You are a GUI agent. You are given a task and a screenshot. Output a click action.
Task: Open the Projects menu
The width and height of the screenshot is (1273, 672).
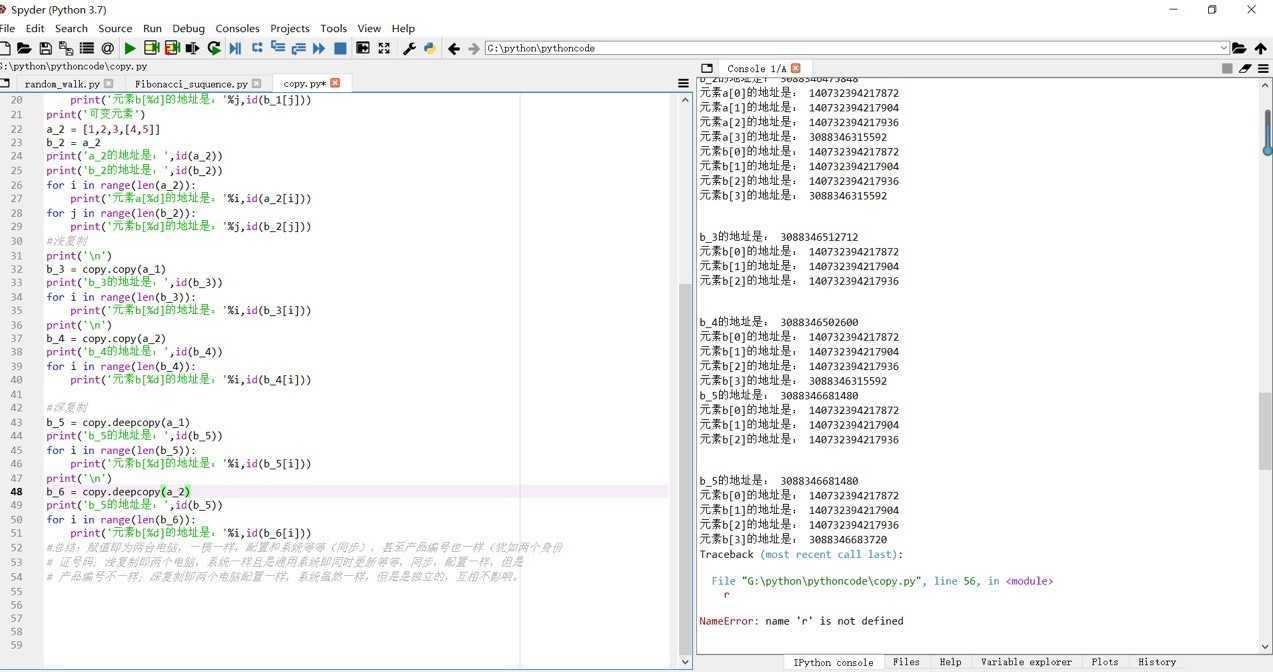coord(290,28)
